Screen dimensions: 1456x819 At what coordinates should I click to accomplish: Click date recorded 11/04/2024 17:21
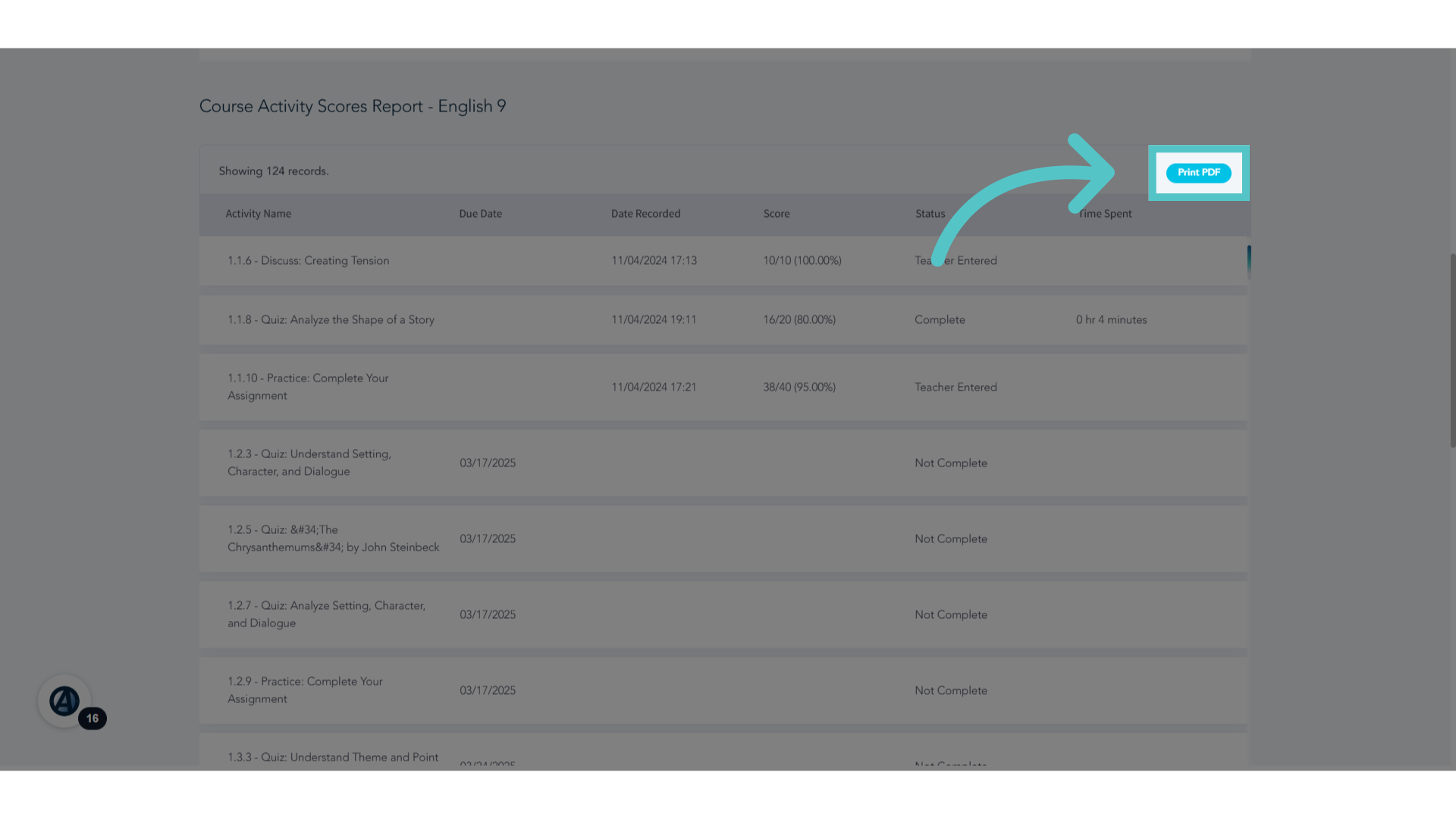point(654,387)
